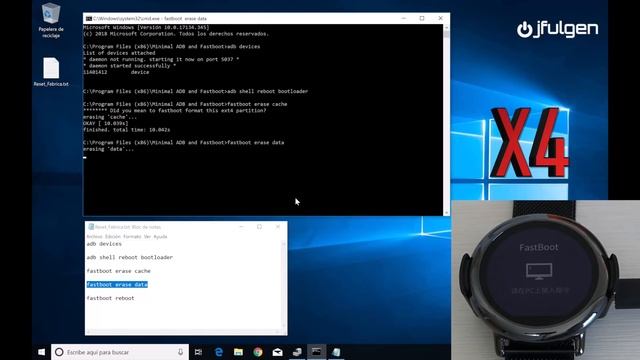Viewport: 640px width, 360px height.
Task: Maximize the Notepad window
Action: pyautogui.click(x=259, y=227)
